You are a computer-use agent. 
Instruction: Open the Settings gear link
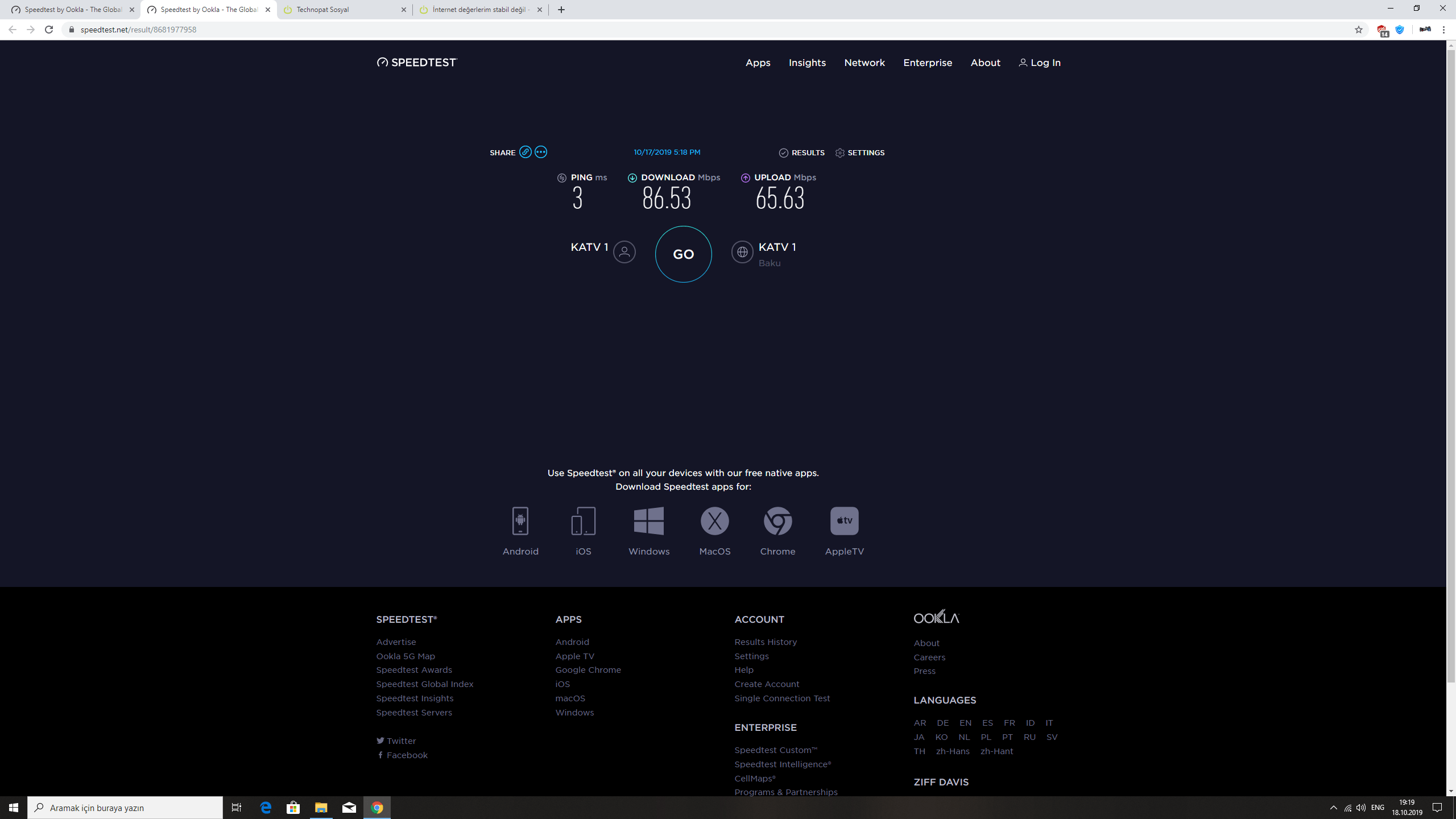pyautogui.click(x=860, y=152)
